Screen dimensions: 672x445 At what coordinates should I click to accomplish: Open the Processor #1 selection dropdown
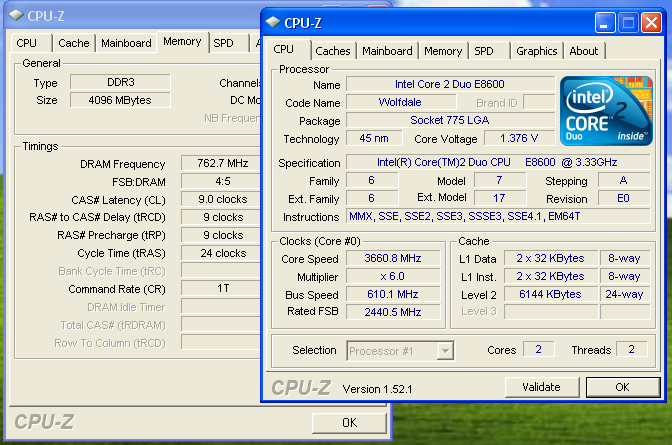coord(445,351)
